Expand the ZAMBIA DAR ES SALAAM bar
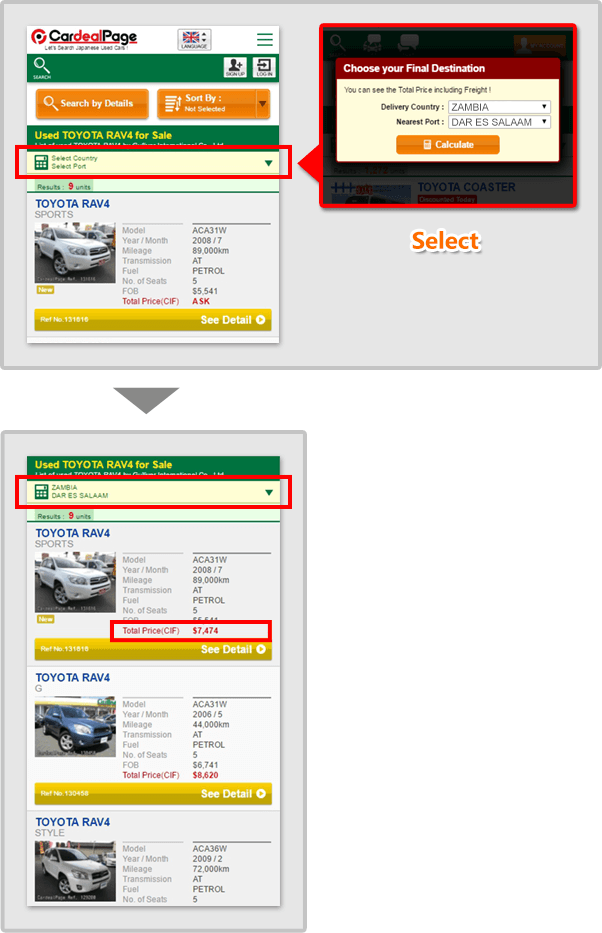The height and width of the screenshot is (933, 602). pos(153,492)
